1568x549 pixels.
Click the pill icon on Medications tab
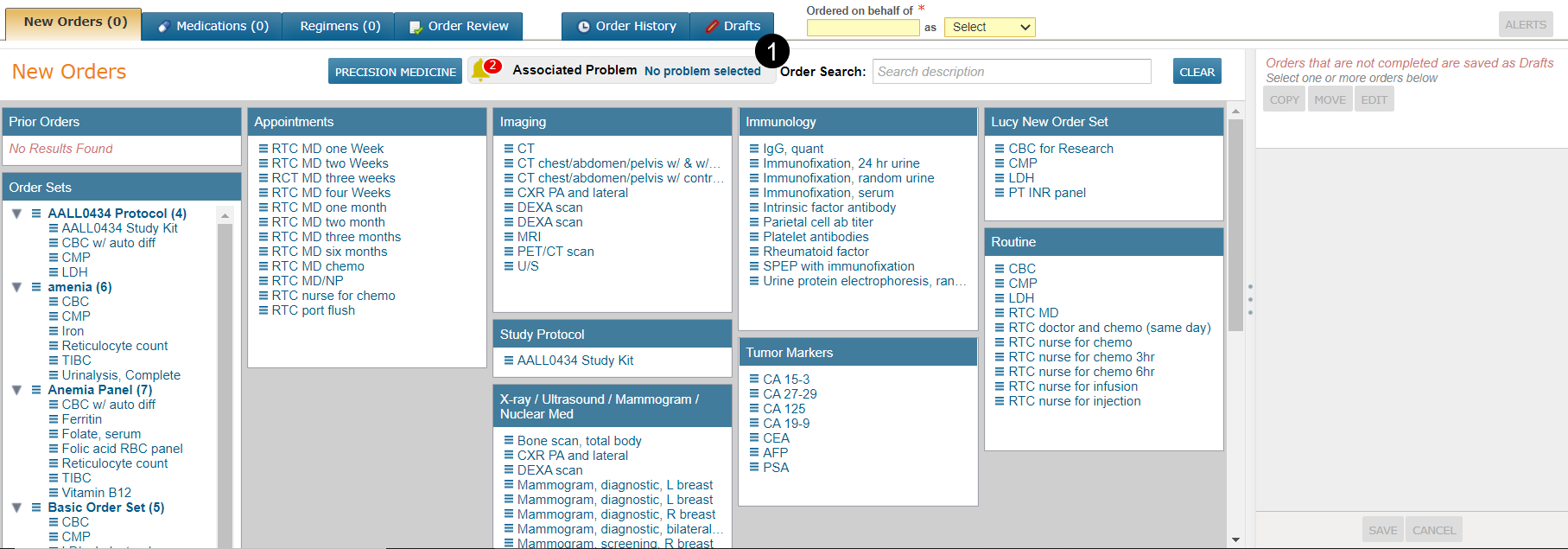[164, 27]
